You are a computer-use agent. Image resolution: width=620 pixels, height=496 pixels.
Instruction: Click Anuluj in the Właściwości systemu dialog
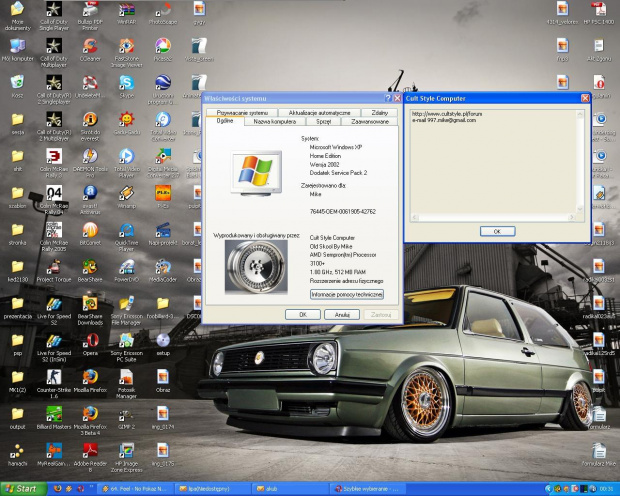pos(342,314)
